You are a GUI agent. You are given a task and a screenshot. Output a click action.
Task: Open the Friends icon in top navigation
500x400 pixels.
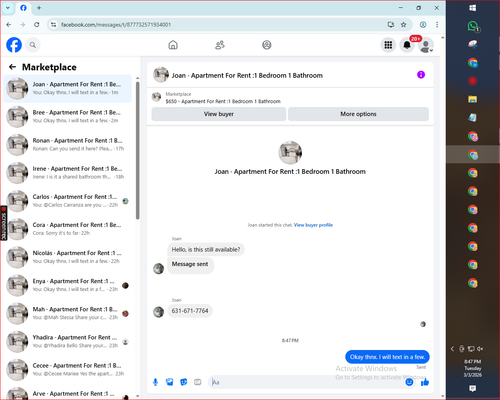coord(220,45)
